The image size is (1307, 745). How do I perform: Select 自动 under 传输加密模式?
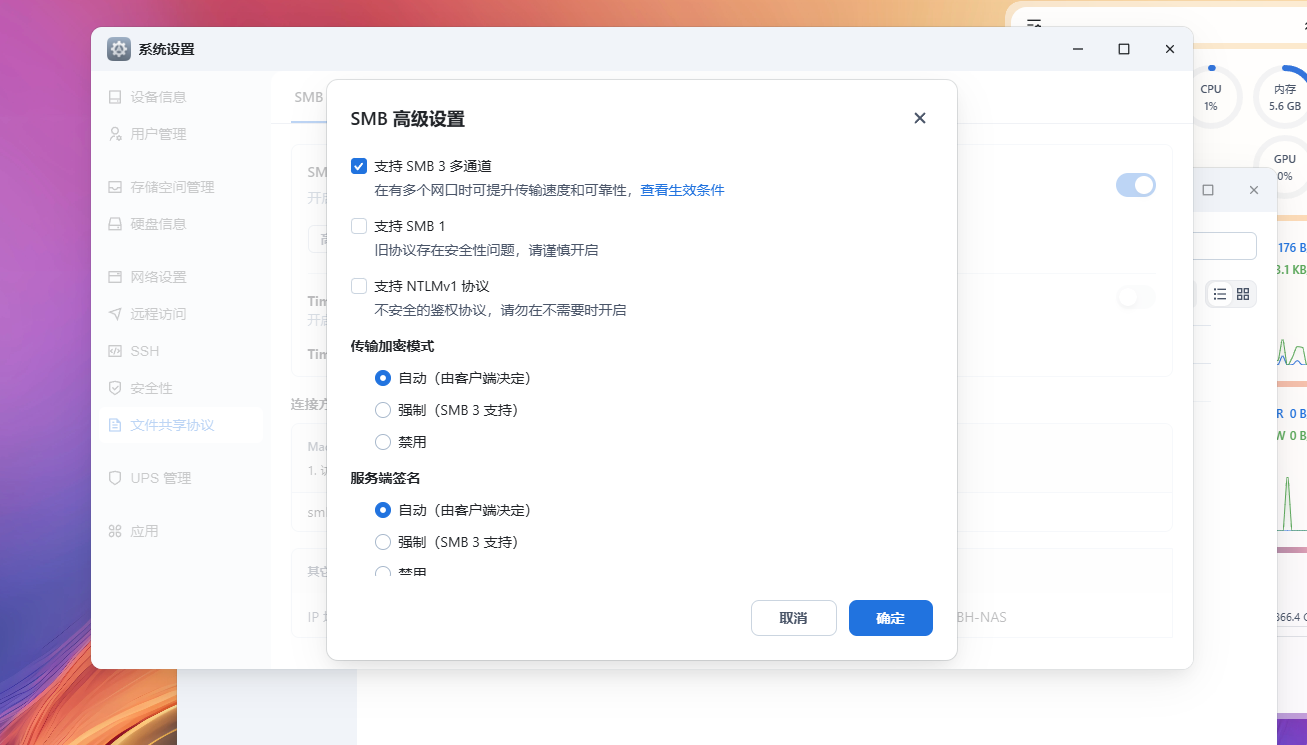tap(382, 378)
